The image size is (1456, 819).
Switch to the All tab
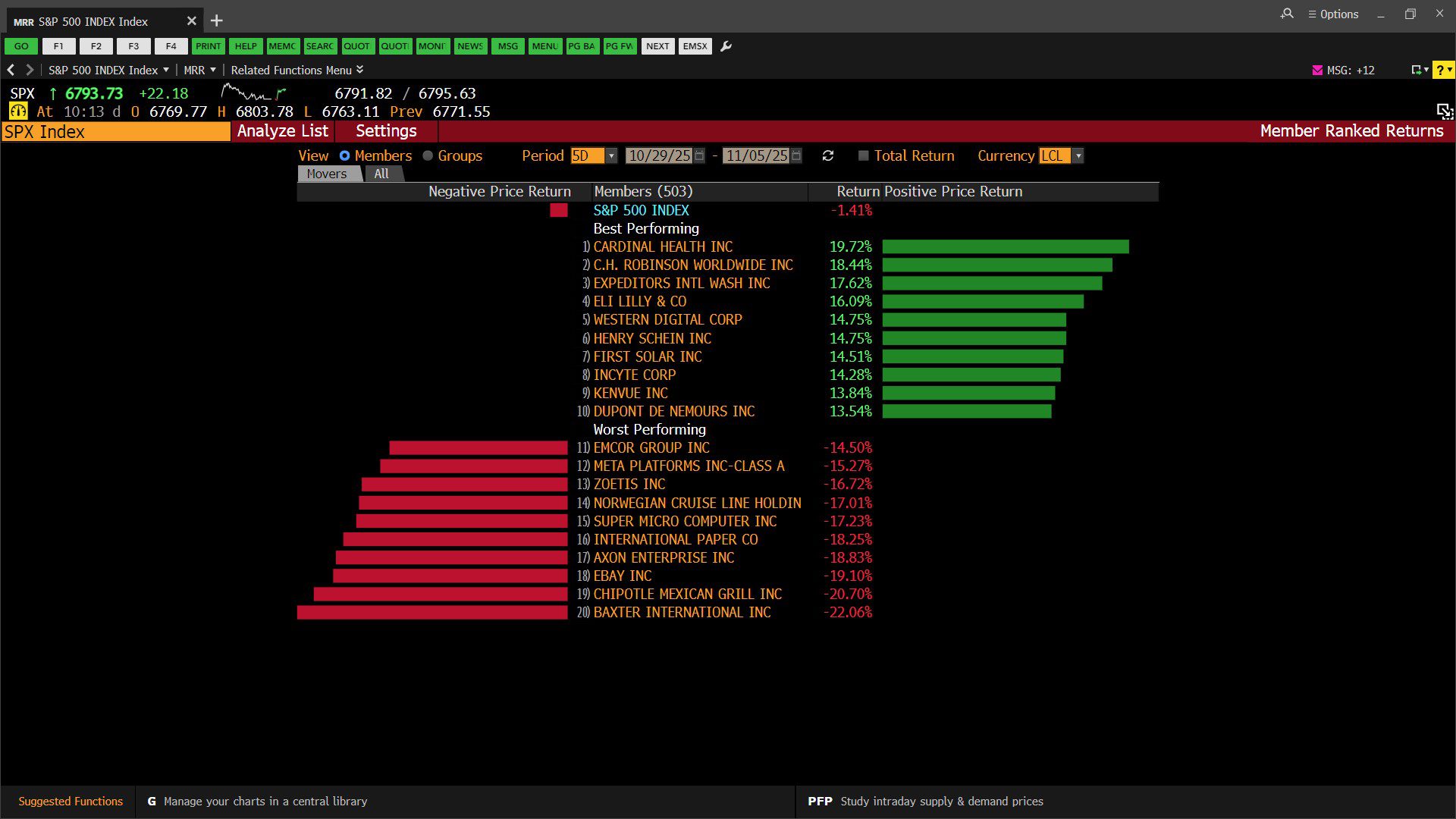tap(381, 174)
